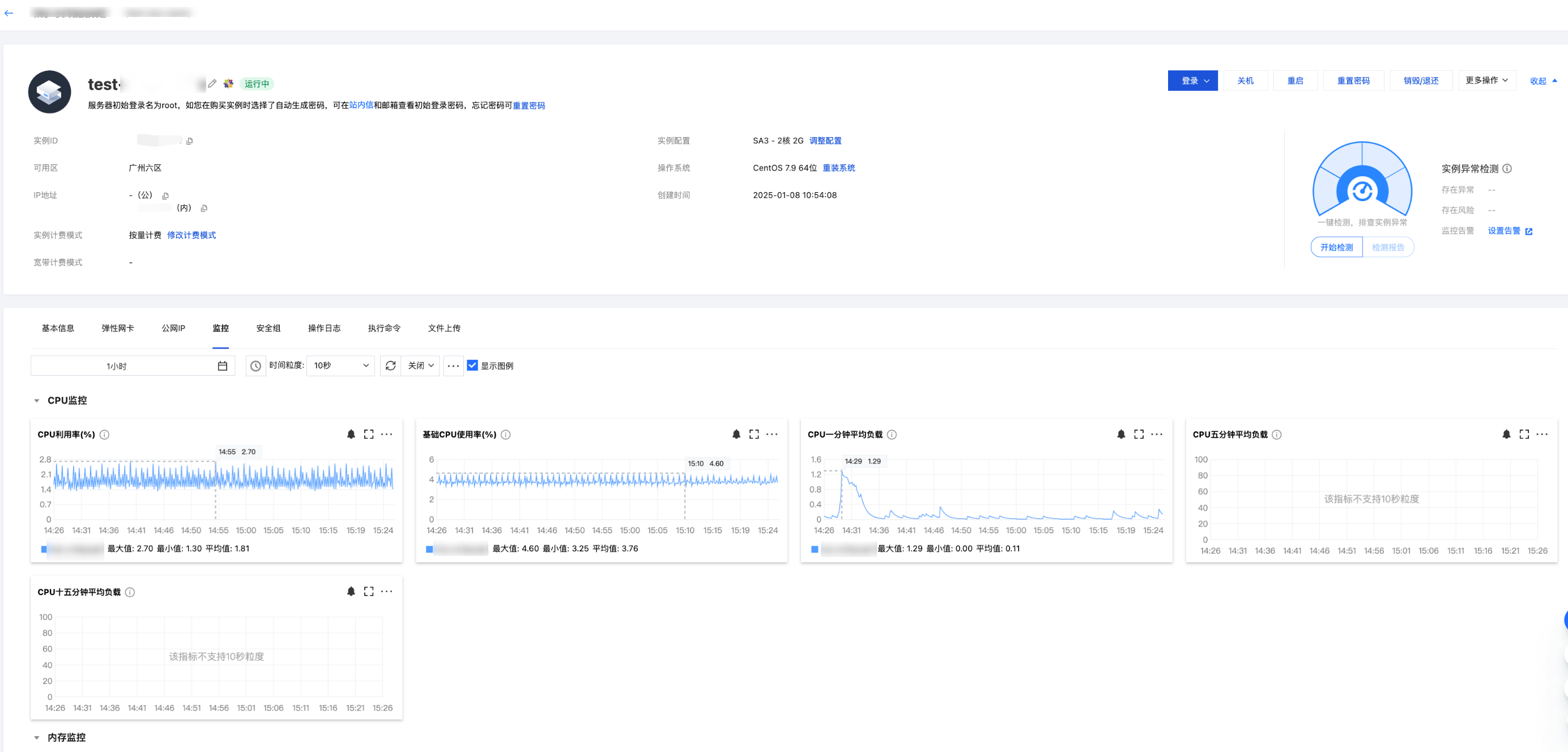The image size is (1568, 752).
Task: Click the clock icon next to 时间粒度
Action: tap(255, 366)
